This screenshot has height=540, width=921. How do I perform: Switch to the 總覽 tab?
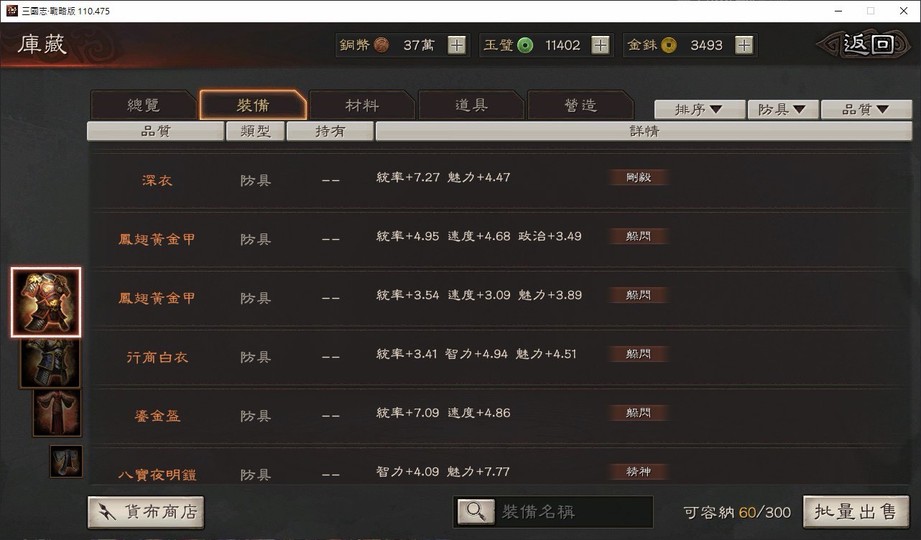(143, 105)
